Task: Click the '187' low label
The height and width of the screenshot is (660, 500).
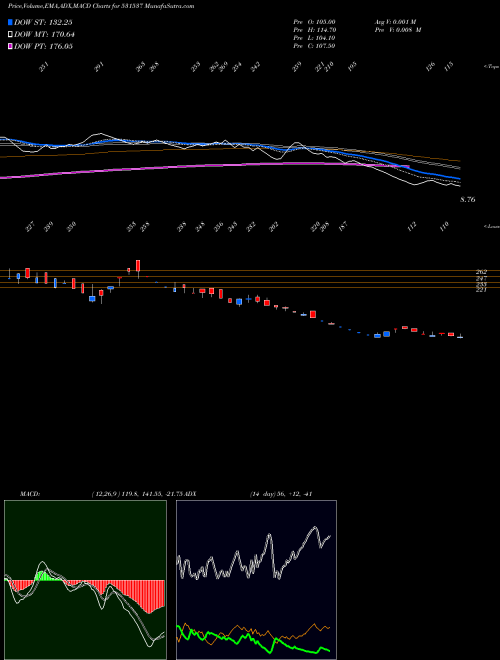Action: [x=344, y=226]
